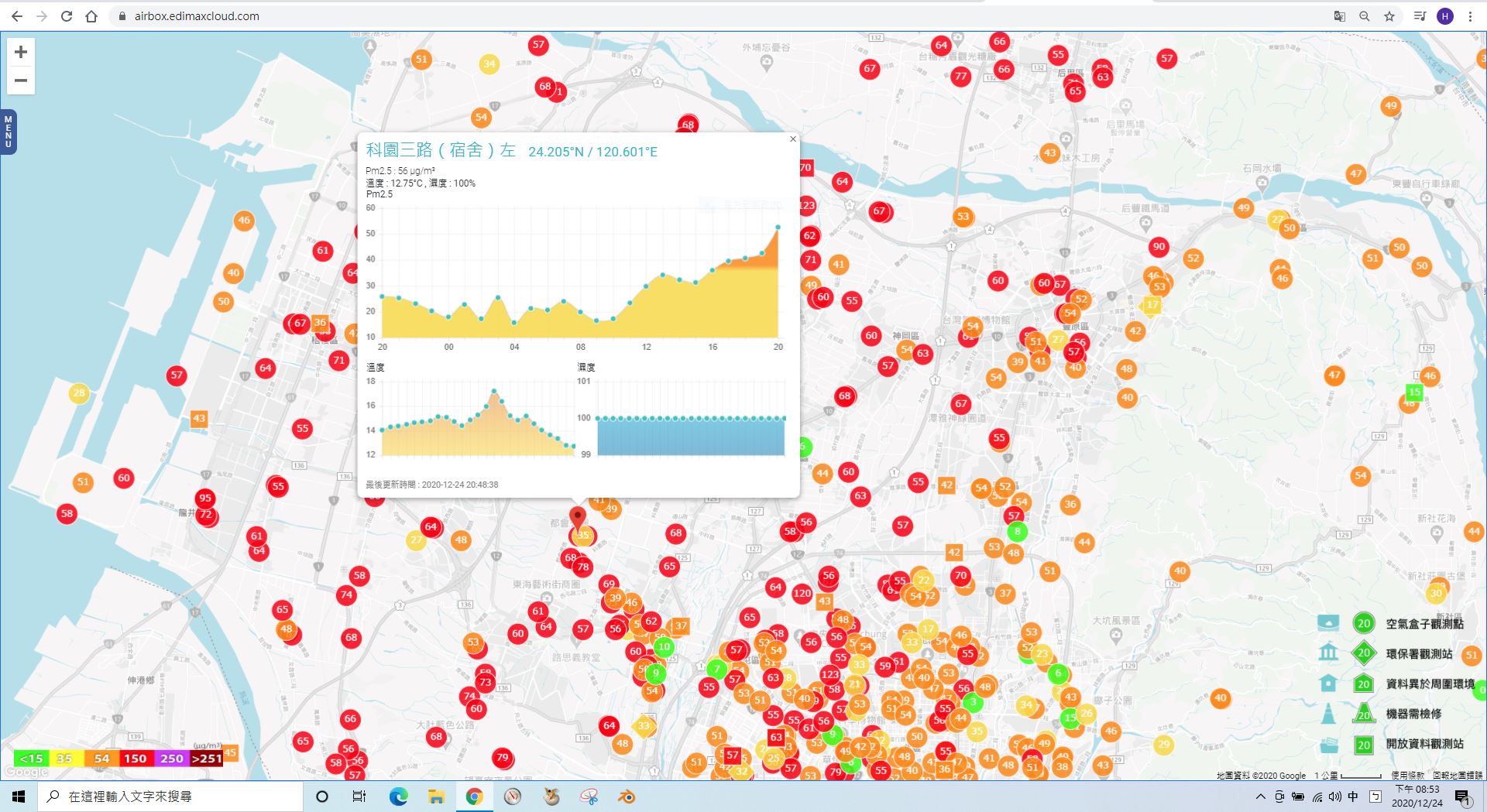This screenshot has height=812, width=1487.
Task: Click the blue humidity chart area
Action: 691,437
